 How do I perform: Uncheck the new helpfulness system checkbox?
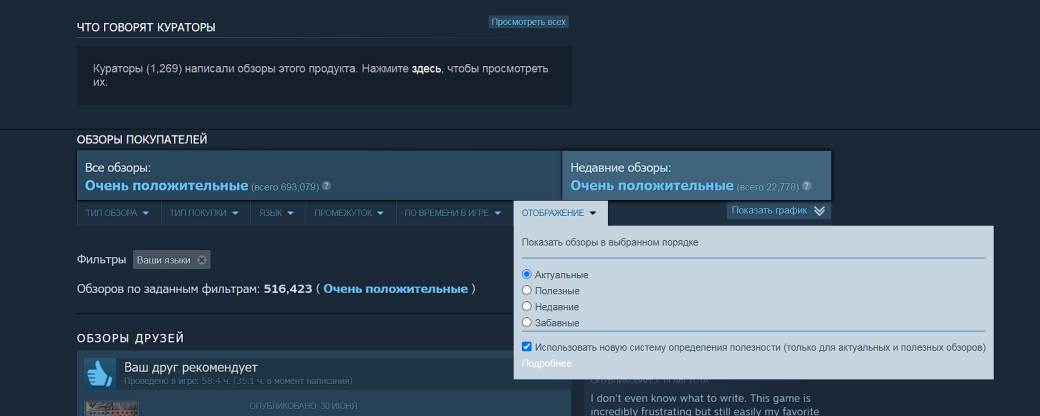tap(527, 346)
